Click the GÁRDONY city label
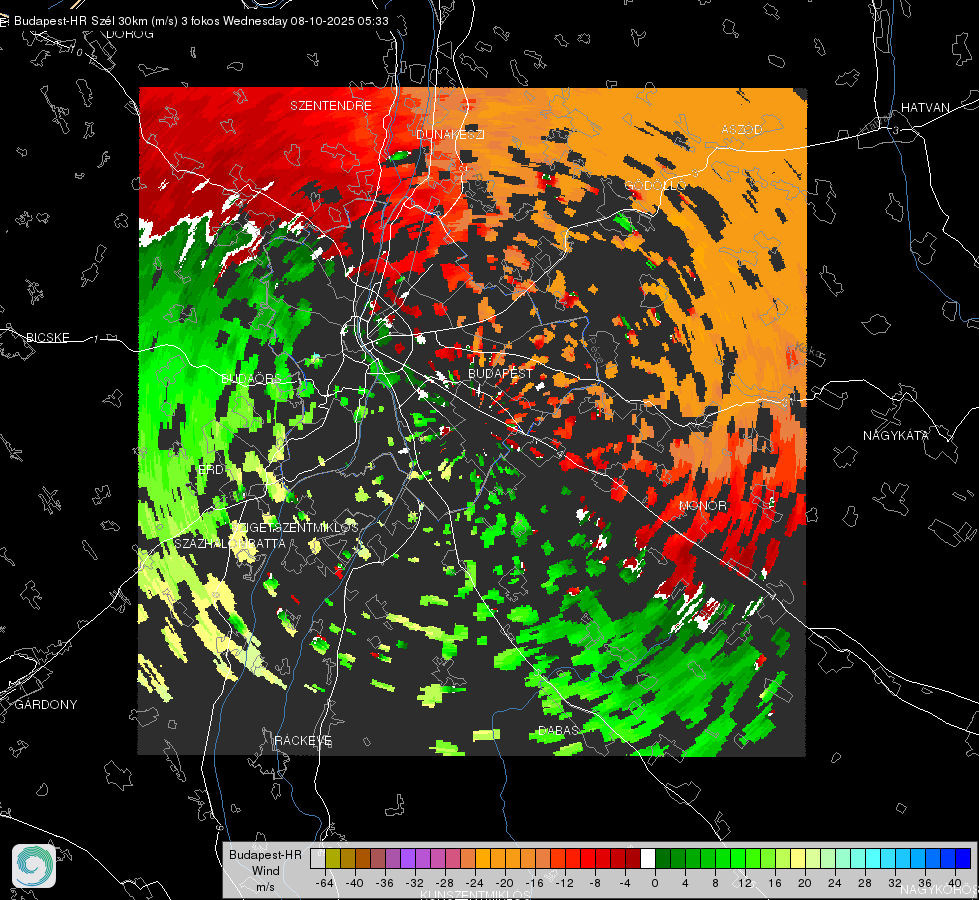 [46, 705]
